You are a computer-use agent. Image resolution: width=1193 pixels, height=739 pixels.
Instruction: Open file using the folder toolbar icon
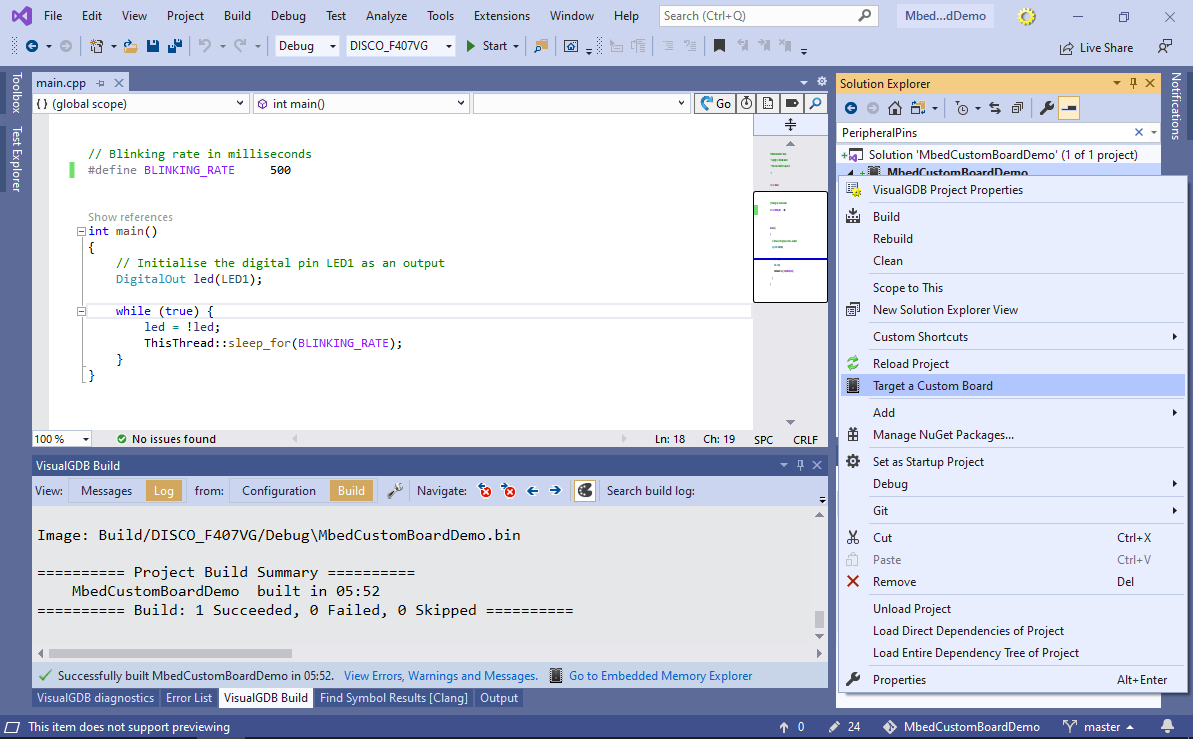131,46
